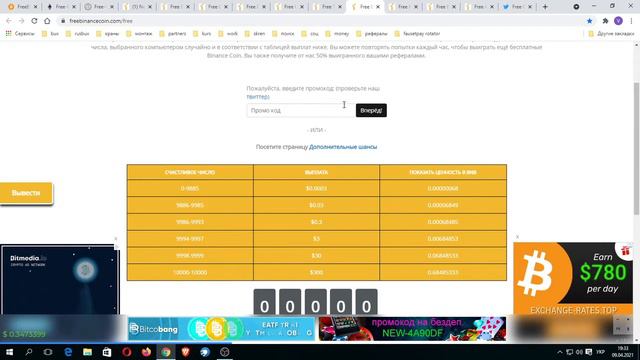Show hidden system tray icons
Image resolution: width=640 pixels, height=360 pixels.
click(560, 352)
